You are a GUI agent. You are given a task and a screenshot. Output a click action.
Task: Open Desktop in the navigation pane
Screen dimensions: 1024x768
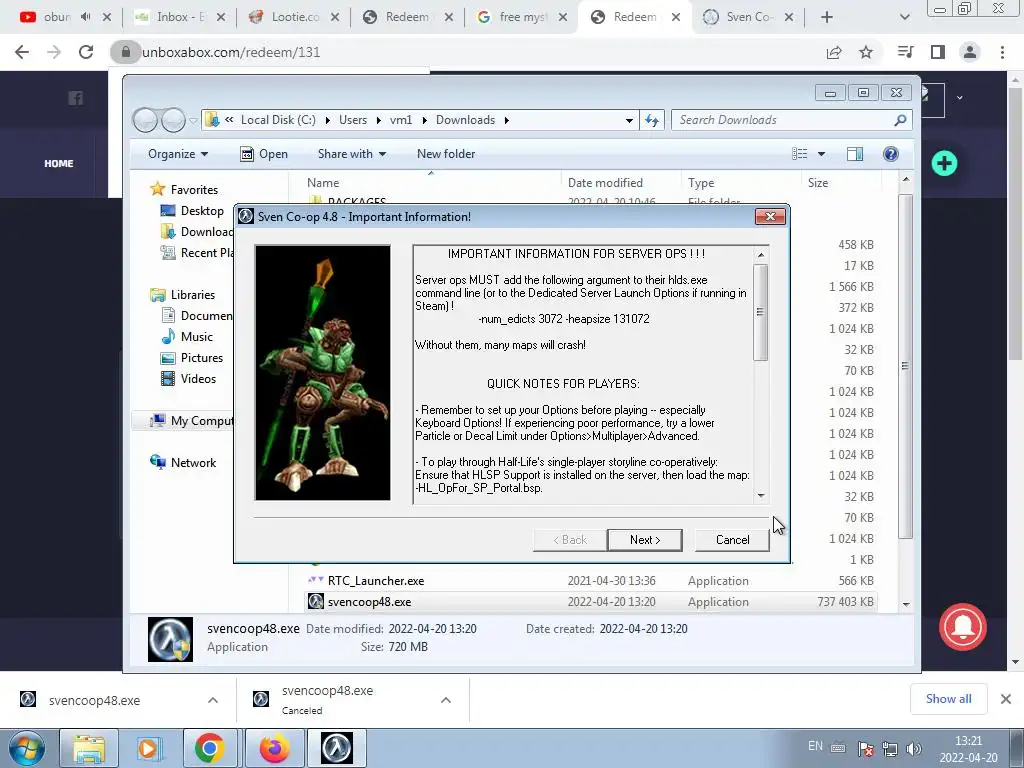pyautogui.click(x=202, y=210)
